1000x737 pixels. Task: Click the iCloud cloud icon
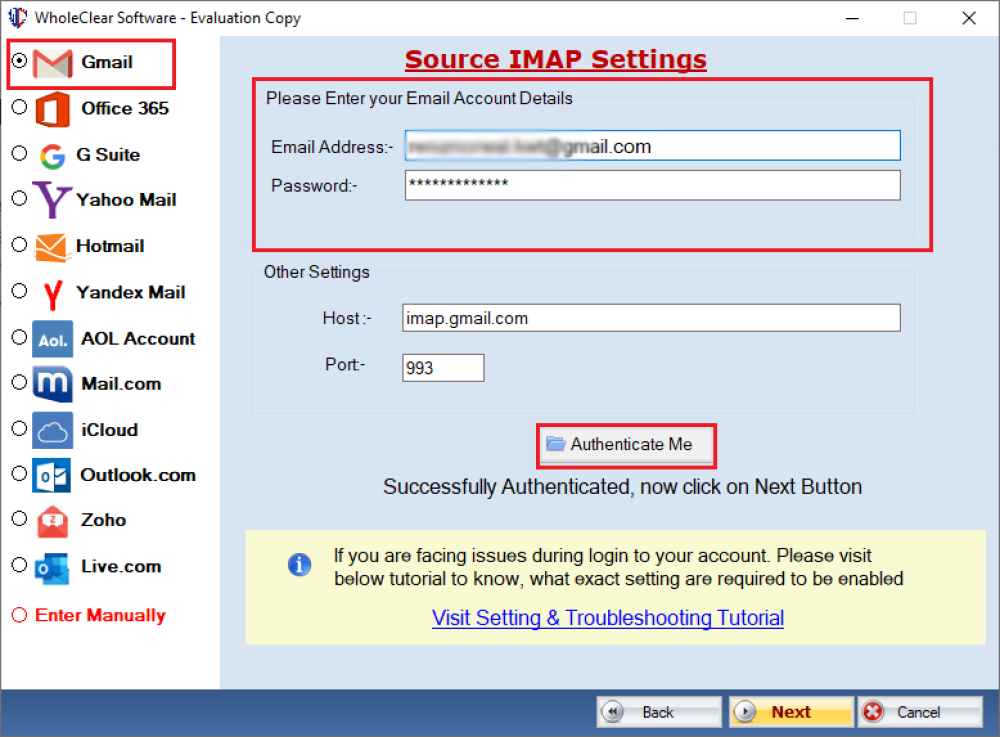click(x=52, y=430)
